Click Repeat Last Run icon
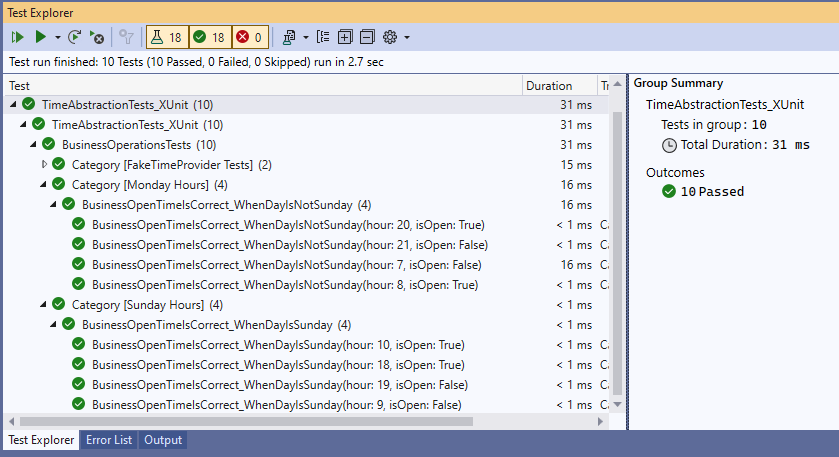Image resolution: width=839 pixels, height=457 pixels. point(75,37)
